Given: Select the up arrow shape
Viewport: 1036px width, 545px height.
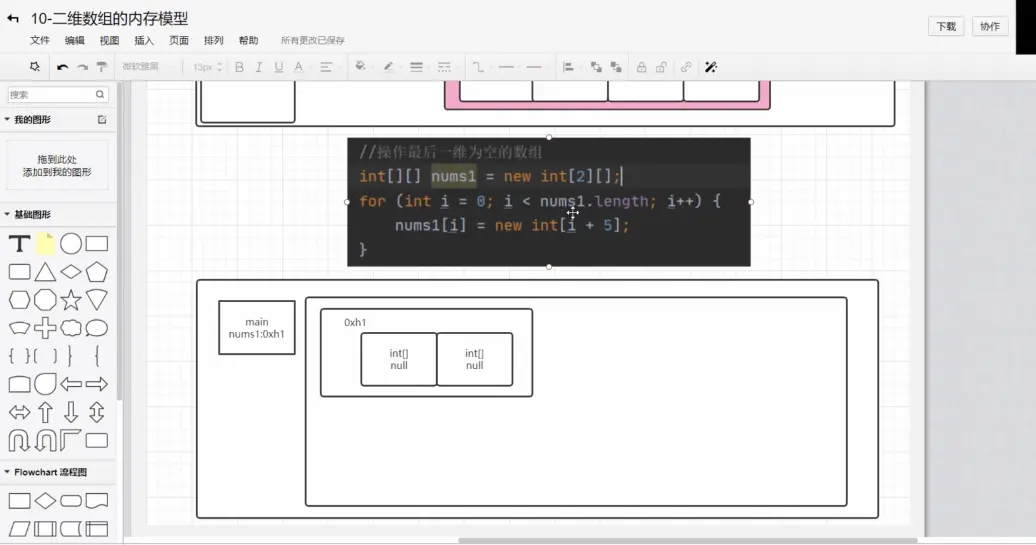Looking at the screenshot, I should pos(45,412).
